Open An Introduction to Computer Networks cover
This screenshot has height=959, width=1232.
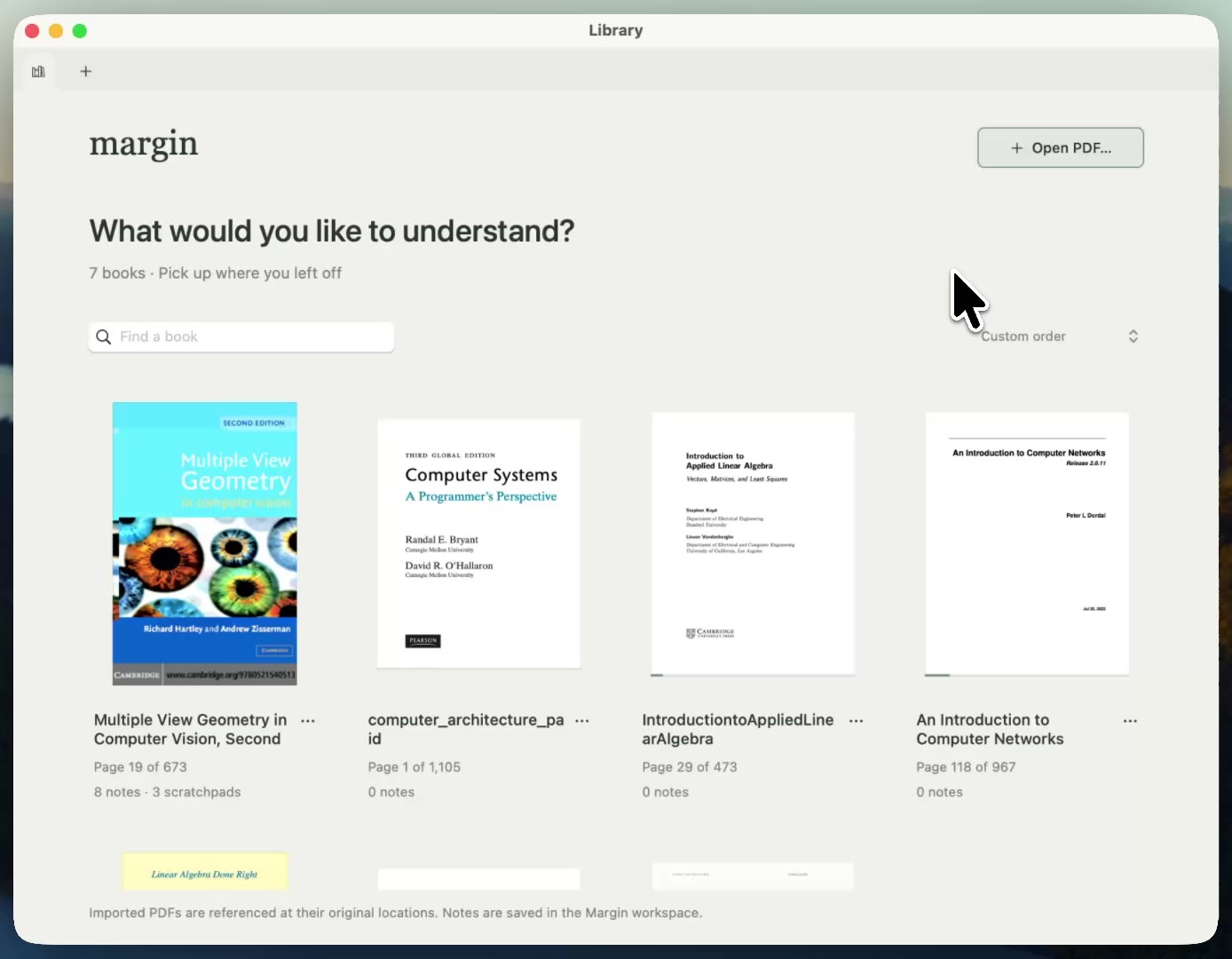tap(1027, 543)
